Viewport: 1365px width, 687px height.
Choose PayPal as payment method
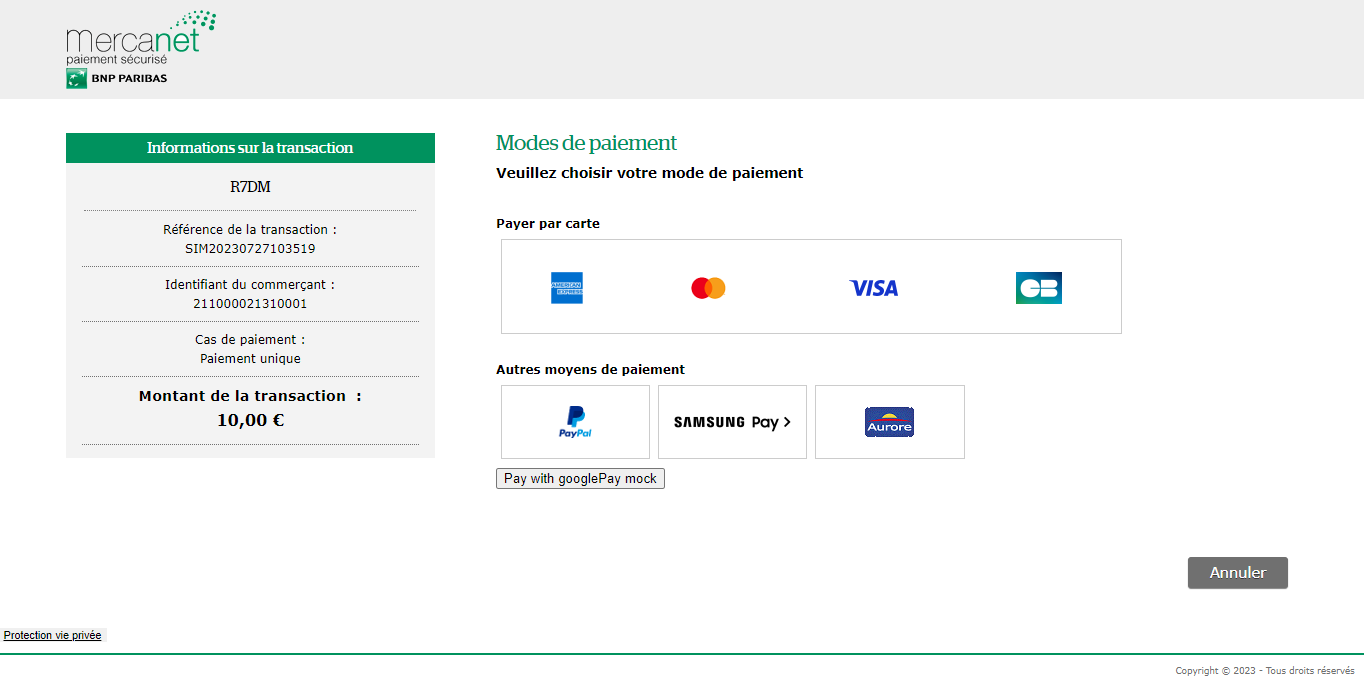tap(575, 422)
